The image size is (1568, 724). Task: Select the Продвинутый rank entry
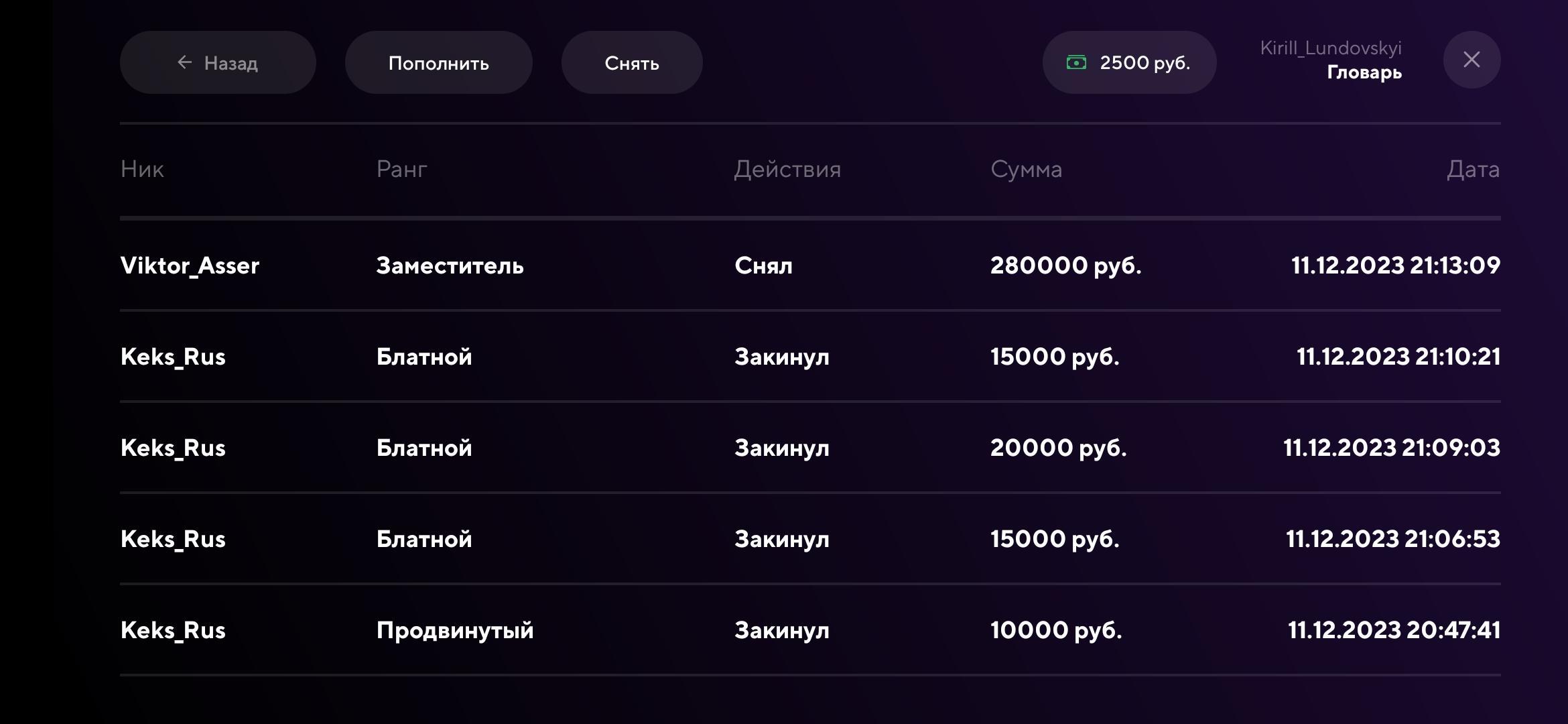[454, 630]
